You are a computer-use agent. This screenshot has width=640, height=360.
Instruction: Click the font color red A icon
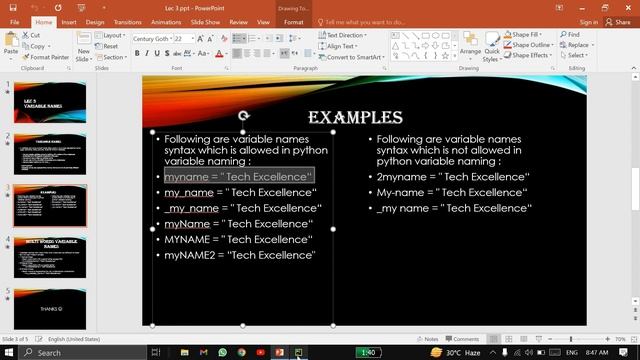click(x=219, y=53)
